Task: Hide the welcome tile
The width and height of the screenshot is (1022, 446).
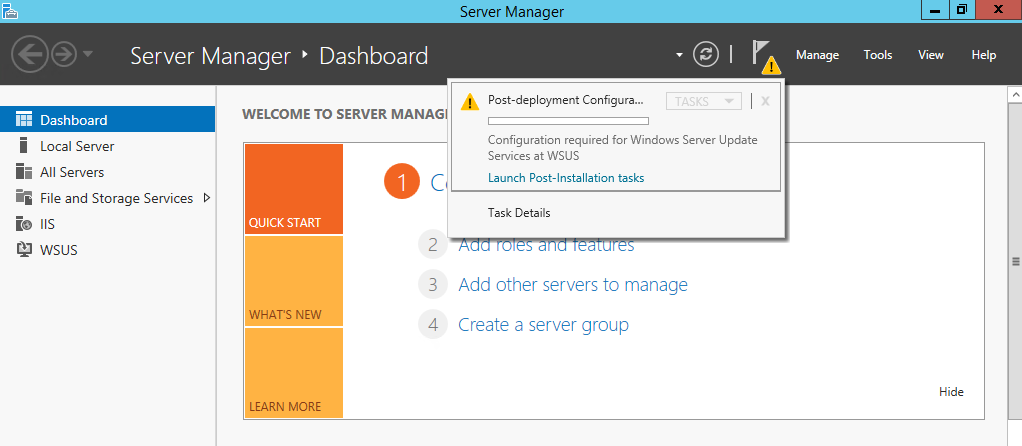Action: click(951, 392)
